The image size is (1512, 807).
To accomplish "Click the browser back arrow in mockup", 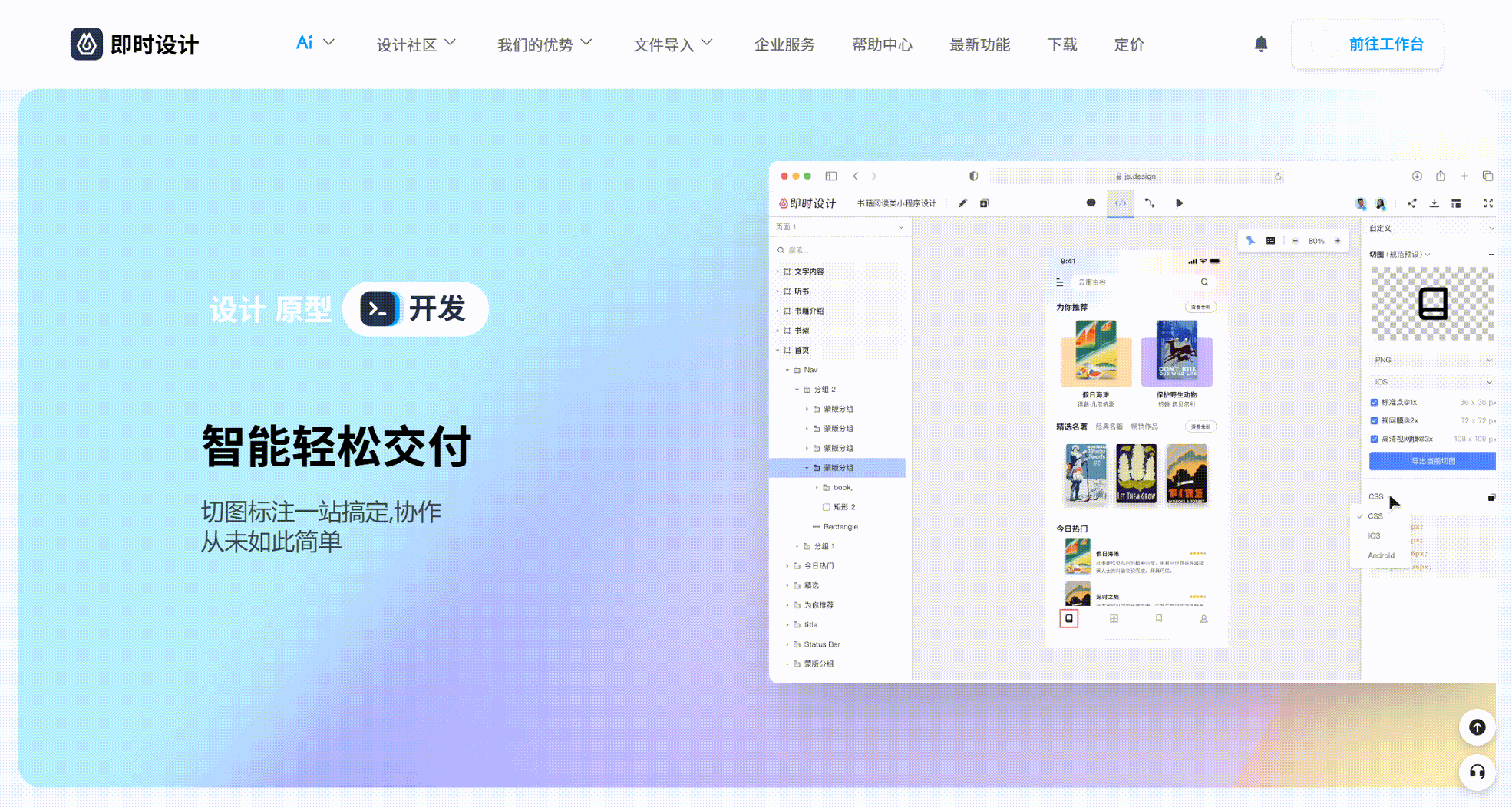I will click(856, 176).
